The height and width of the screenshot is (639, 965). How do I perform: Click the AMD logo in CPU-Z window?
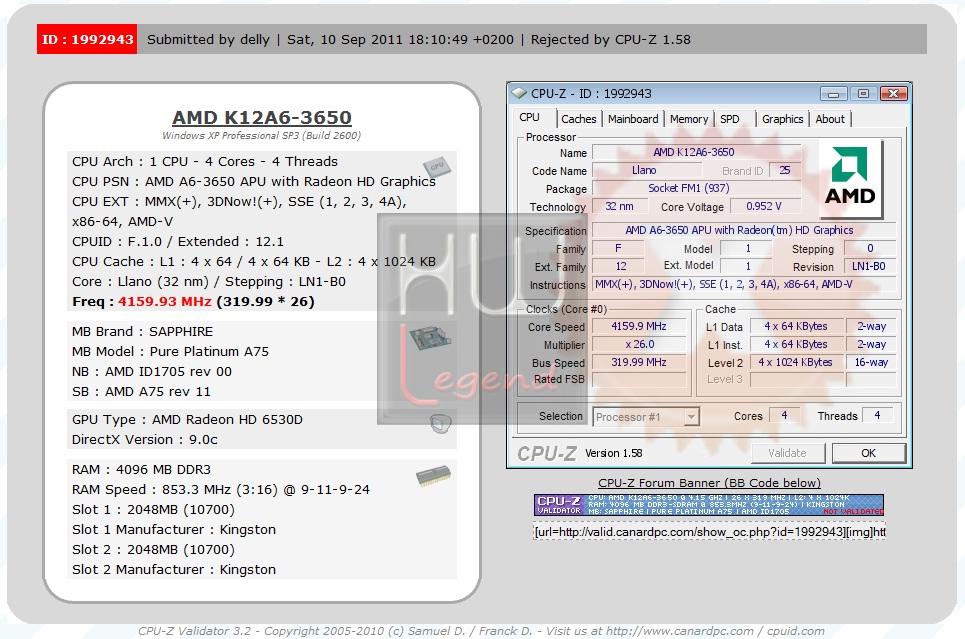pyautogui.click(x=850, y=178)
